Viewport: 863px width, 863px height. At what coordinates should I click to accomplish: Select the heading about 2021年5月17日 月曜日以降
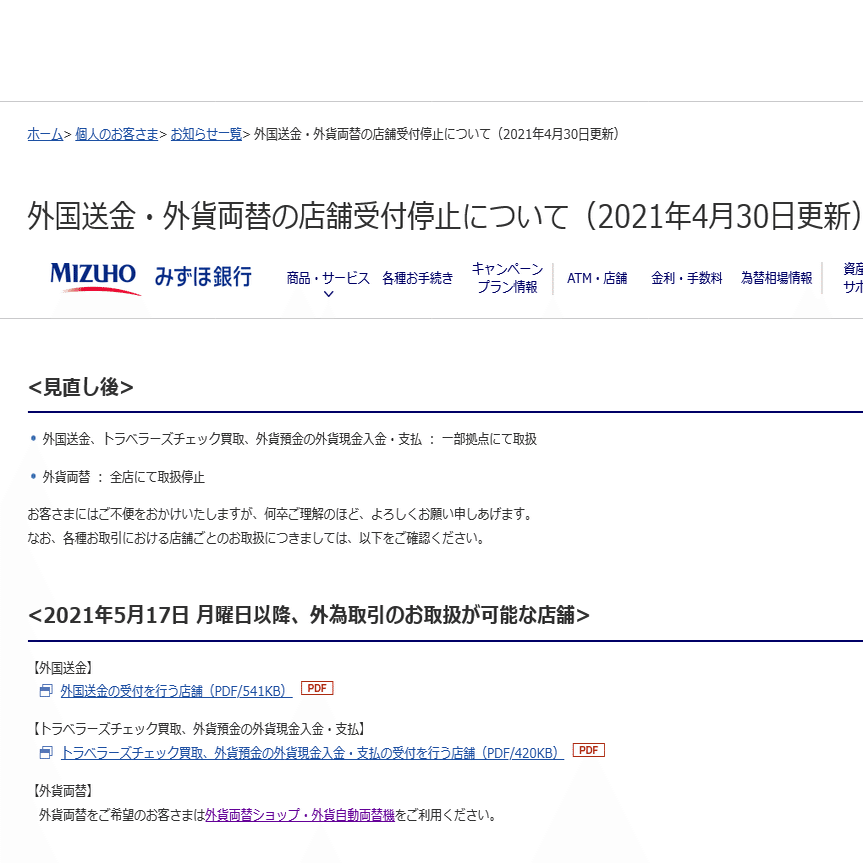[x=309, y=615]
